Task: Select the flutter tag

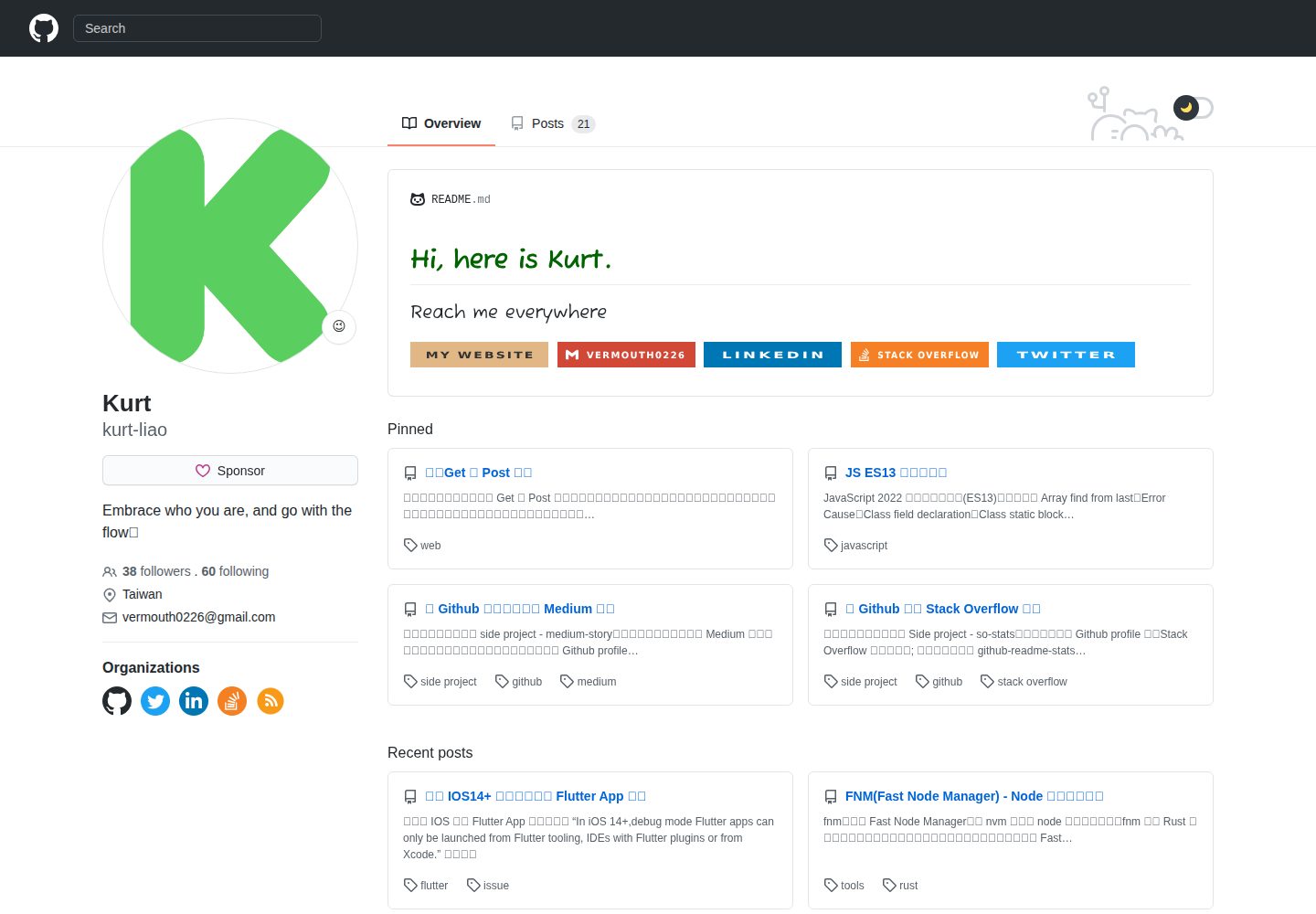Action: [x=426, y=886]
